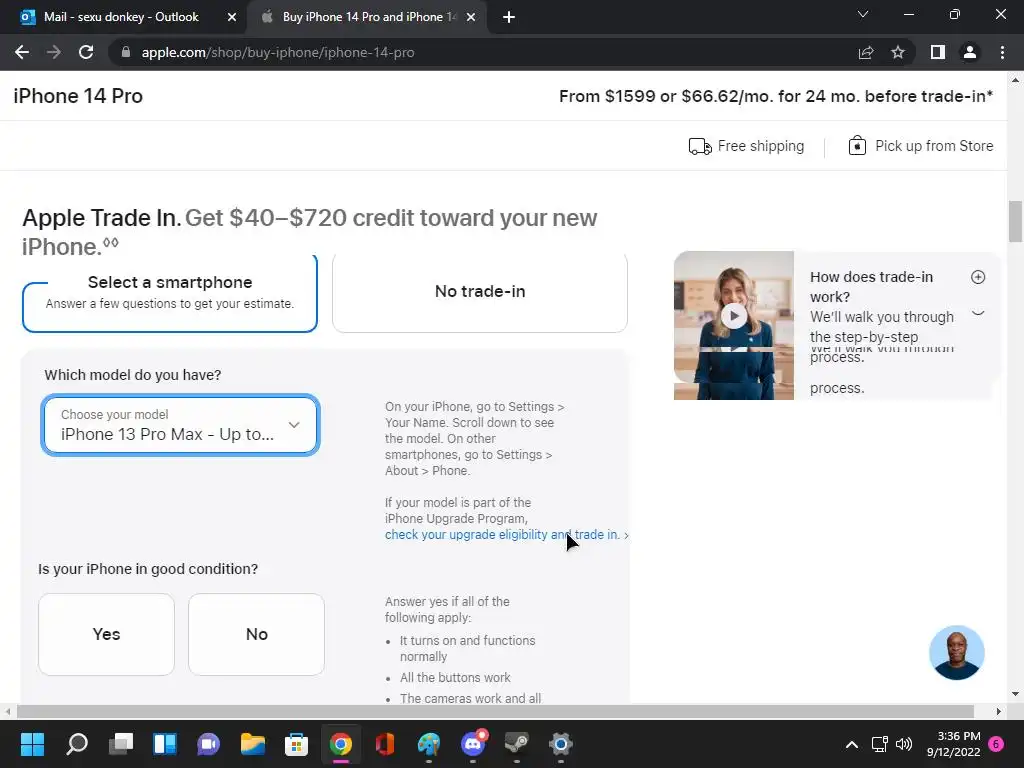Open chat with the Apple specialist
The width and height of the screenshot is (1024, 768).
coord(957,653)
